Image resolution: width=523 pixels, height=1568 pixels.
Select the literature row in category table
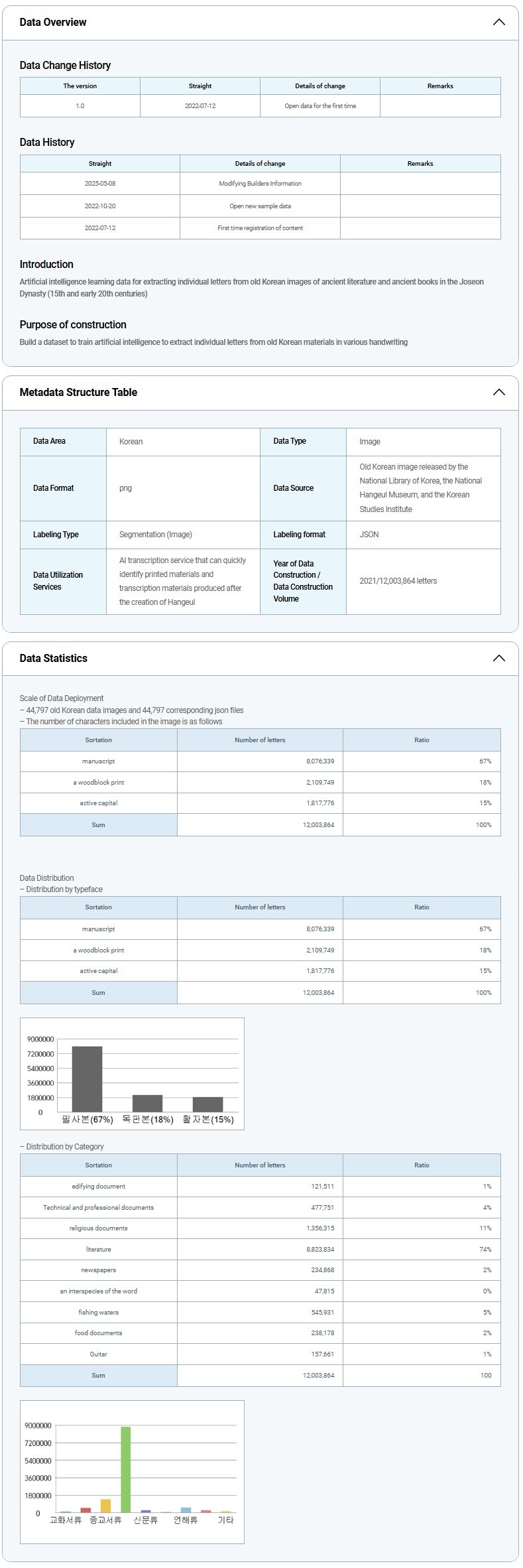click(x=98, y=1249)
